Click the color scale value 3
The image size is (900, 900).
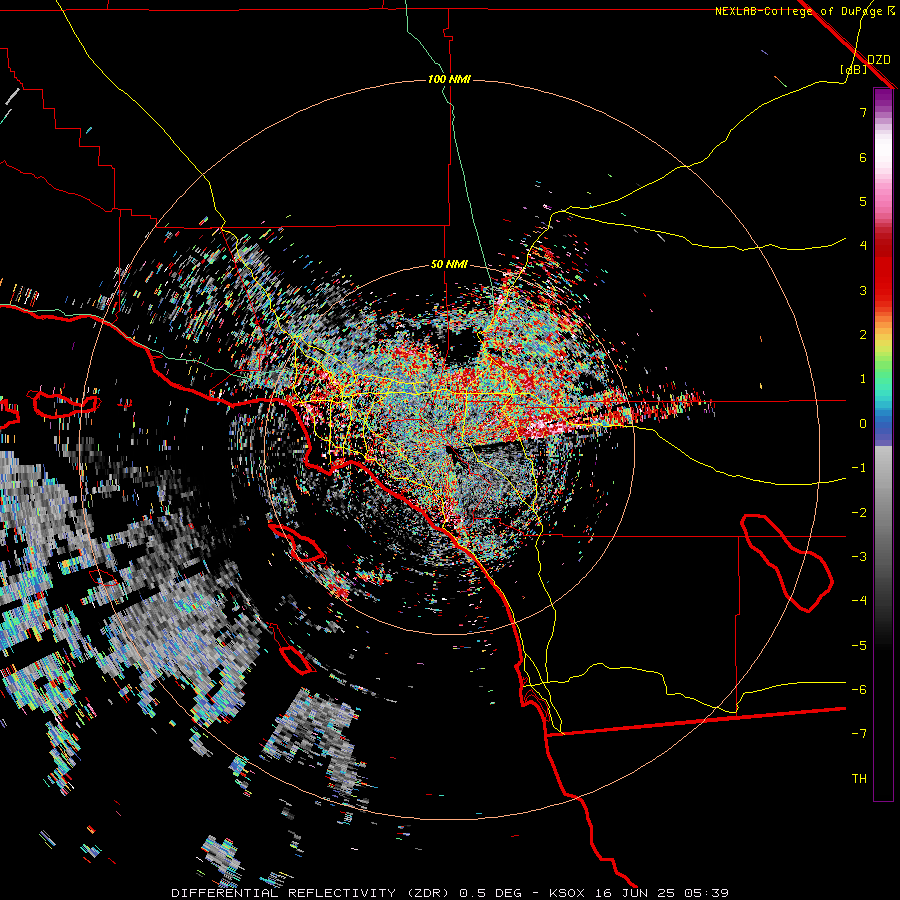(x=863, y=290)
